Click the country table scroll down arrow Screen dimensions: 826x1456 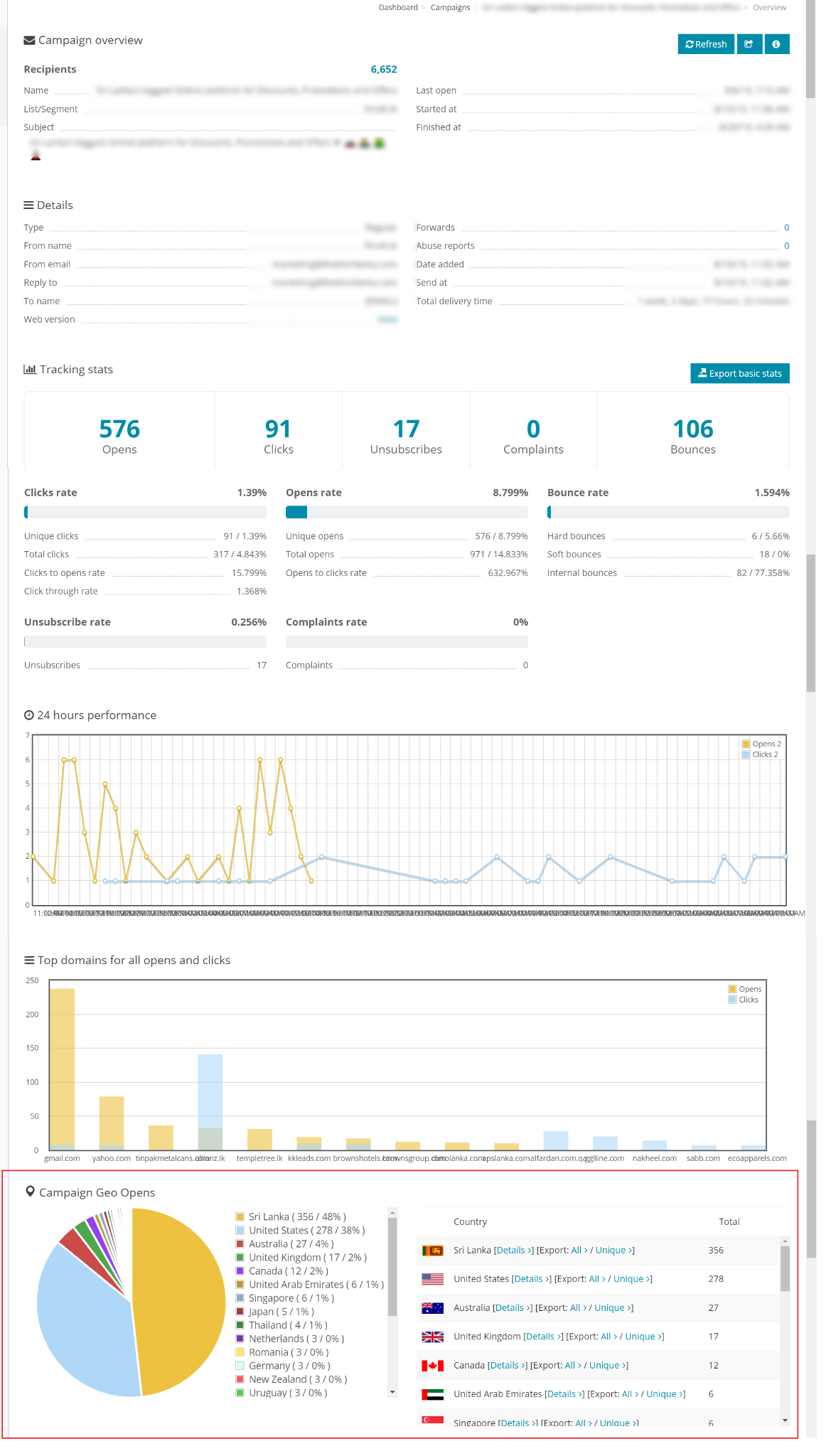(785, 1420)
